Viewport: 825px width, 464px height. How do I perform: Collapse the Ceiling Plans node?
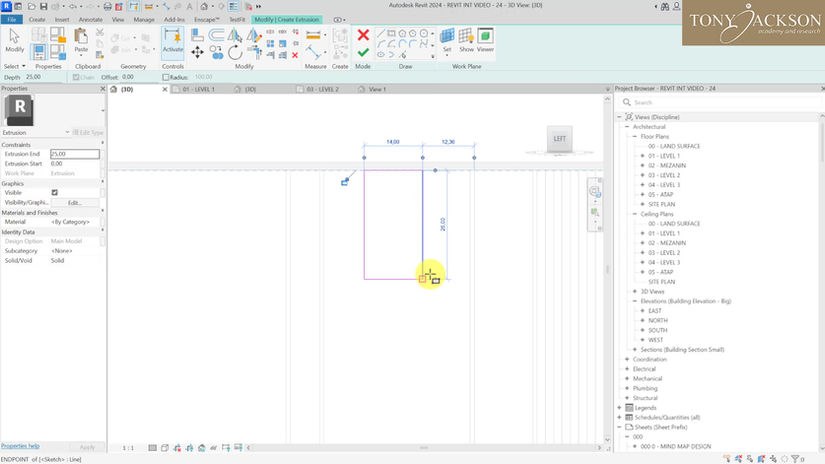pyautogui.click(x=635, y=214)
